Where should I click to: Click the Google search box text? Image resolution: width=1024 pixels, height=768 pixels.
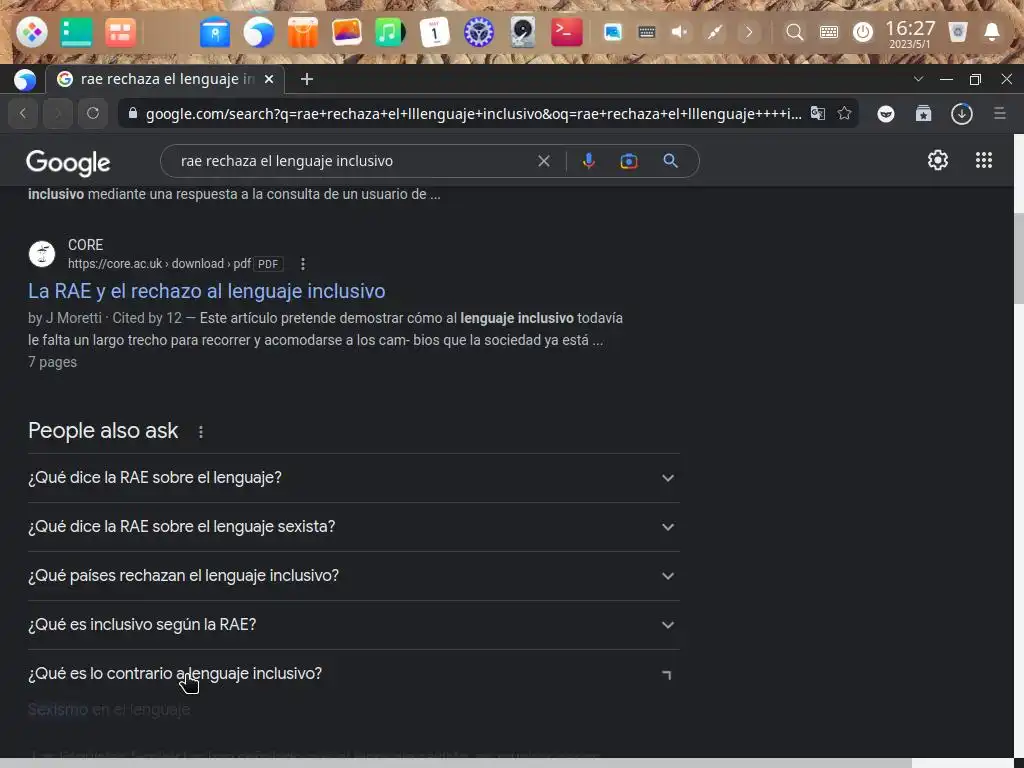(x=287, y=161)
